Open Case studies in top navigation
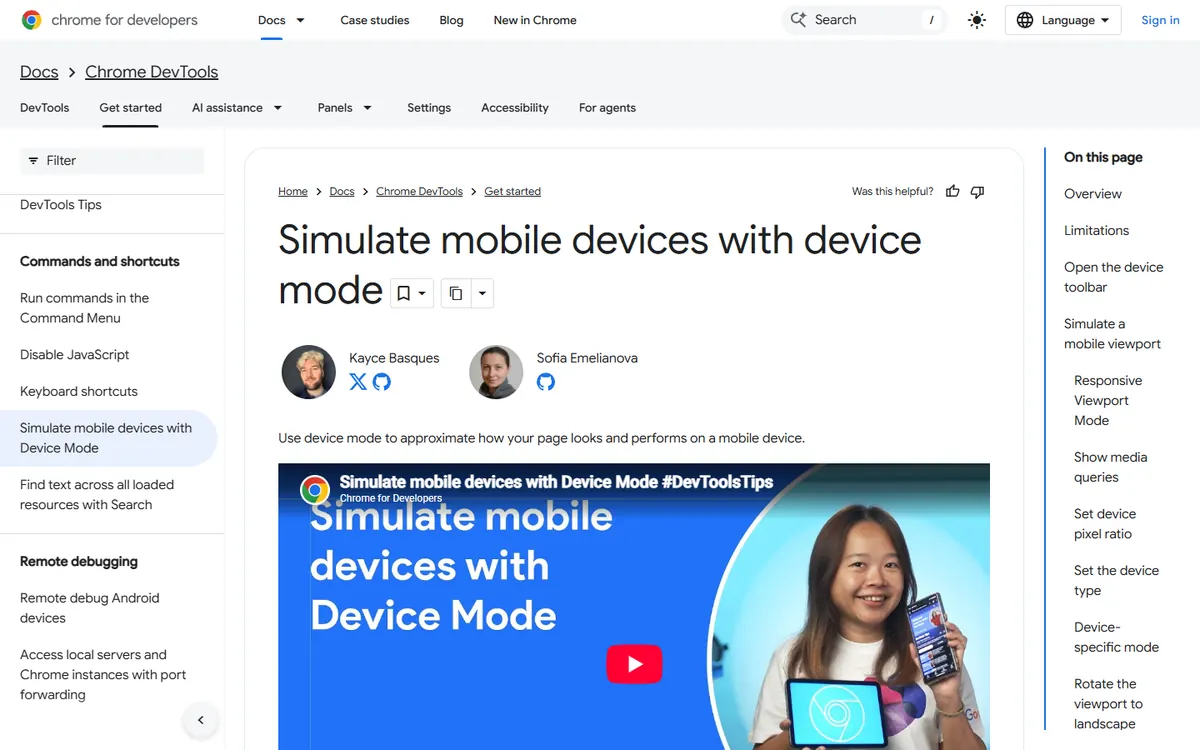 click(375, 20)
